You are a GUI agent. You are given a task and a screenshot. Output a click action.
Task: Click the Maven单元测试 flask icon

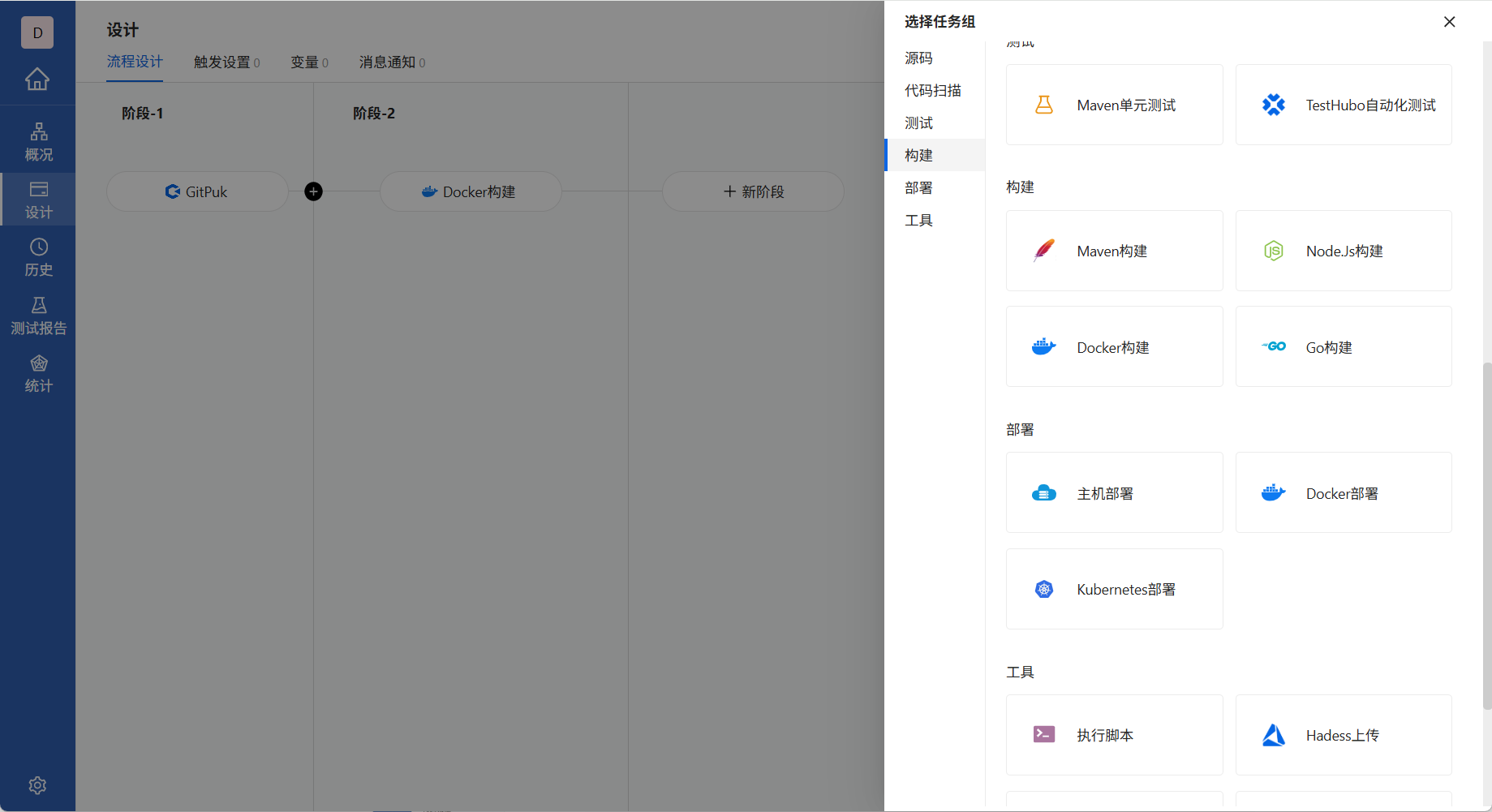coord(1044,105)
